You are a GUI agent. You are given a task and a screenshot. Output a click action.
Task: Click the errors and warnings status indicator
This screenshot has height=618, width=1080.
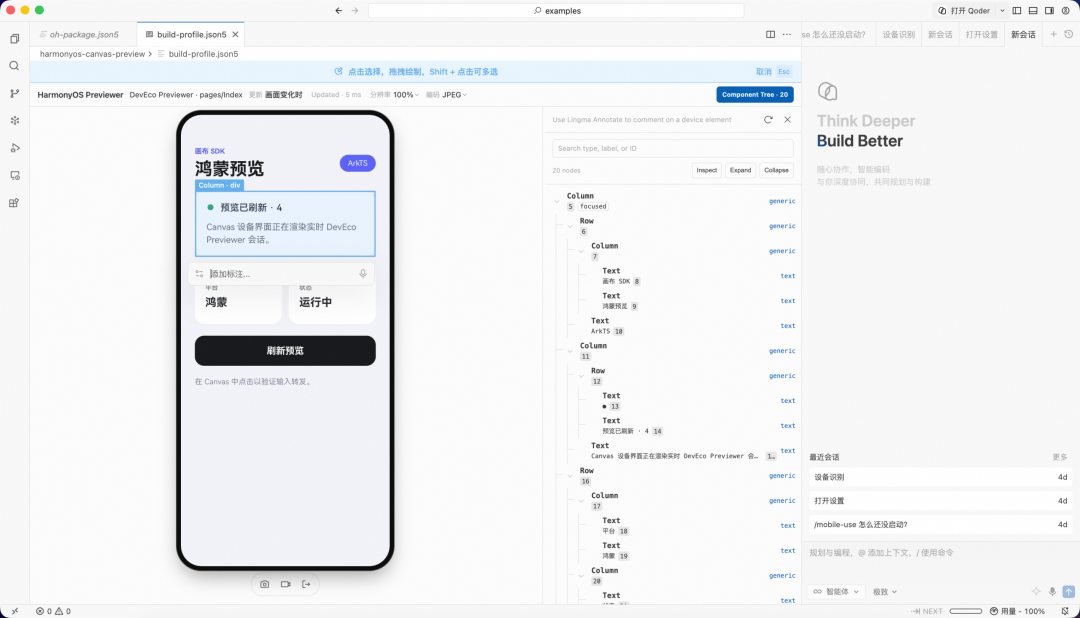coord(53,611)
